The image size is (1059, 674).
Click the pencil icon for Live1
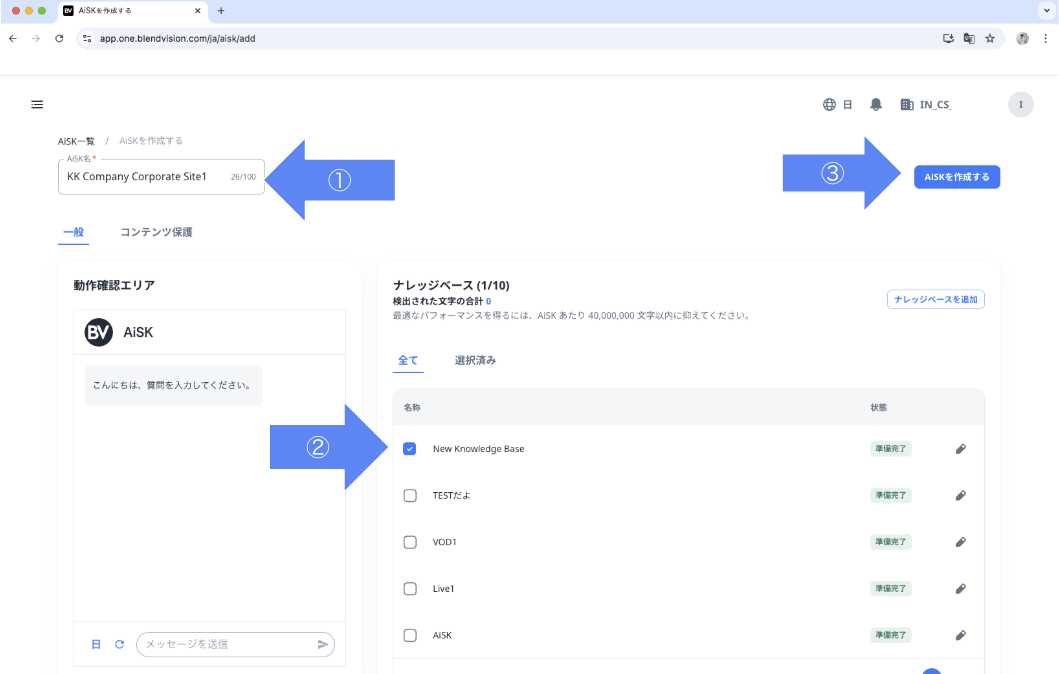[960, 588]
